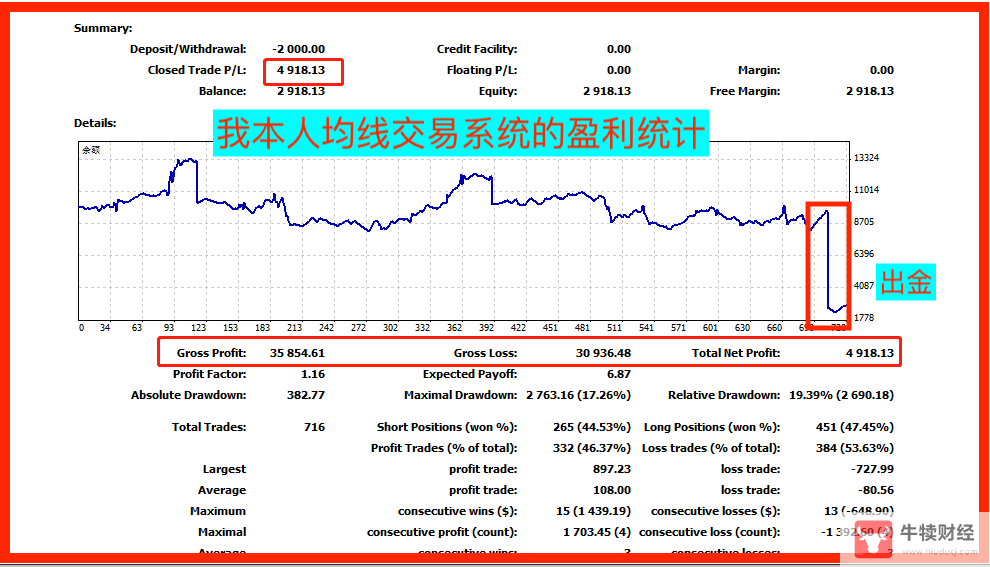990x567 pixels.
Task: Select the "Expected Payoff:" label
Action: [x=470, y=374]
